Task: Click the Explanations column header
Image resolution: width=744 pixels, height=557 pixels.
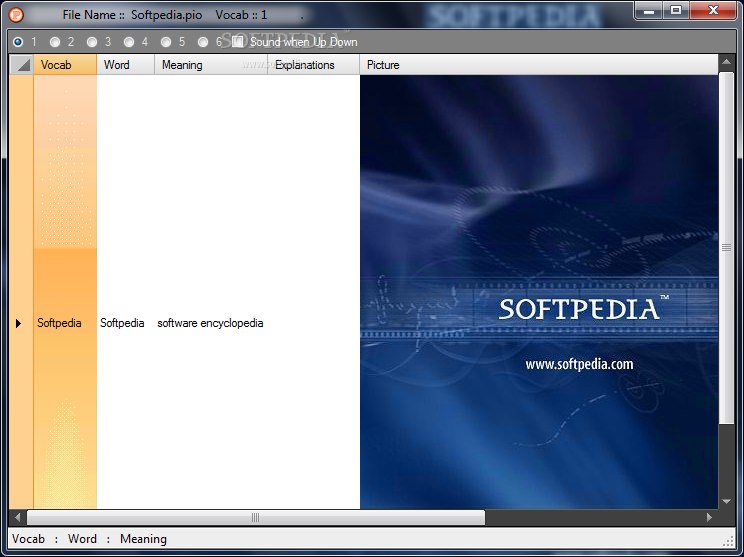Action: (314, 65)
